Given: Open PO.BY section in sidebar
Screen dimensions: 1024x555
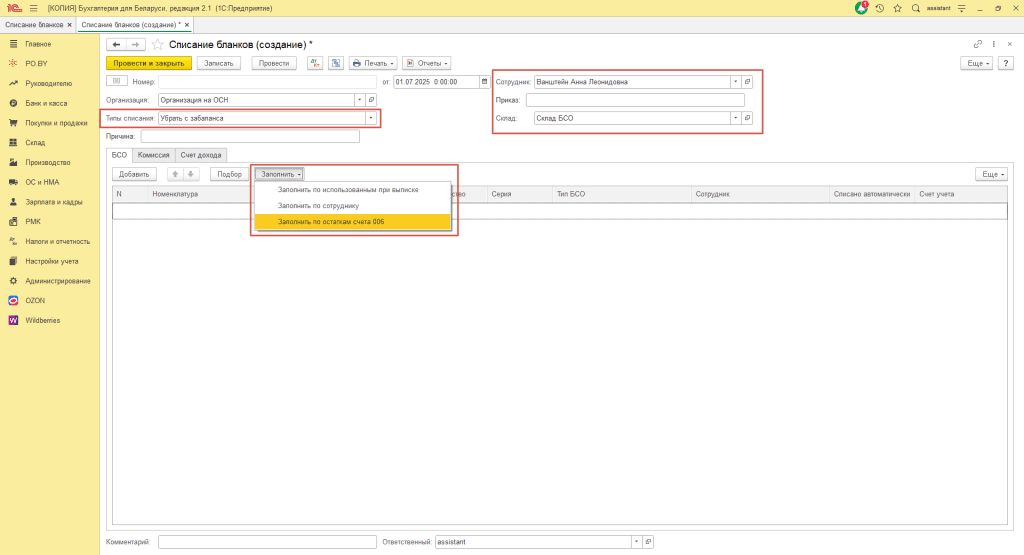Looking at the screenshot, I should [37, 63].
